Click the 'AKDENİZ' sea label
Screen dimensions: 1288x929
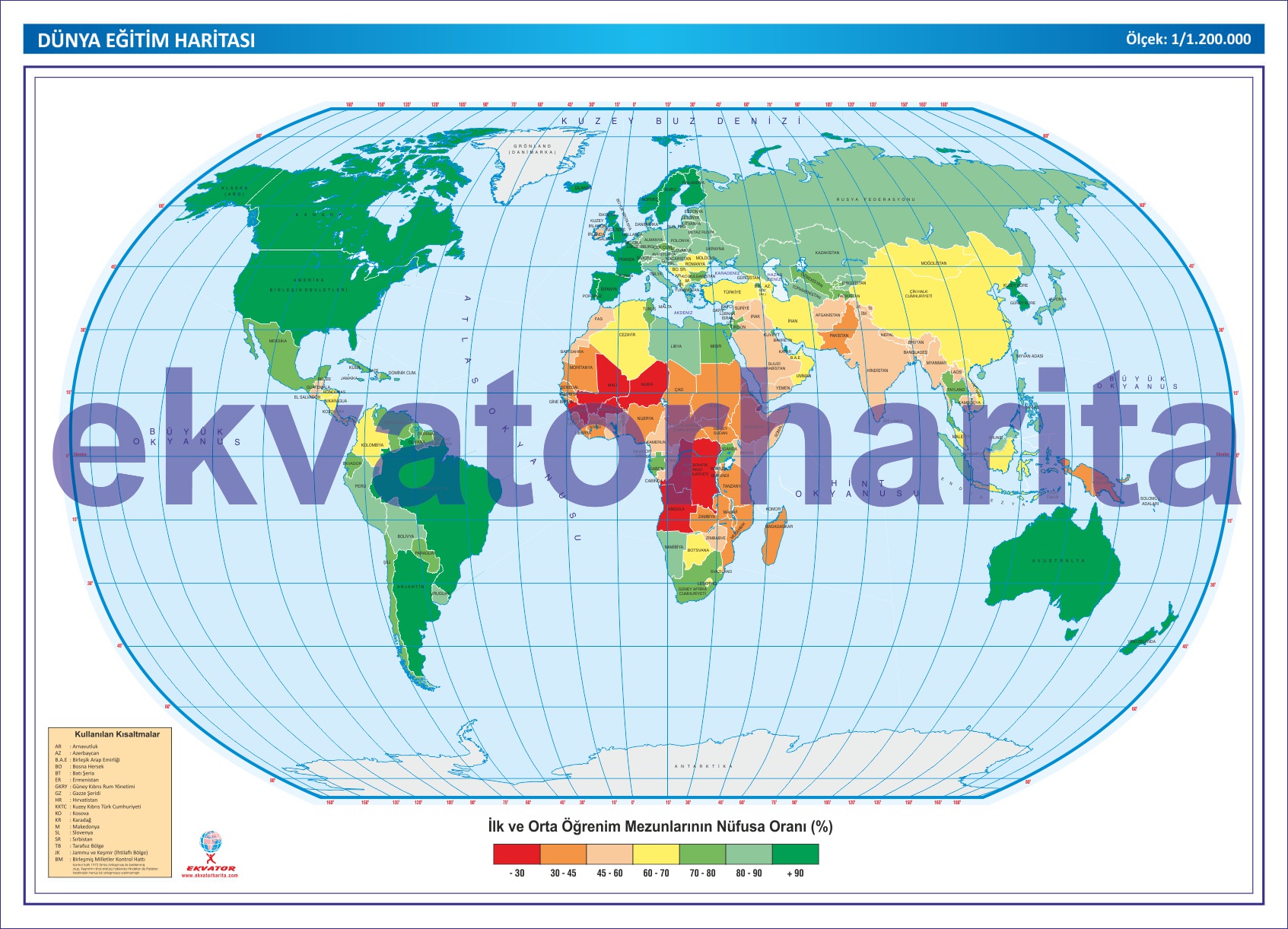tap(683, 313)
